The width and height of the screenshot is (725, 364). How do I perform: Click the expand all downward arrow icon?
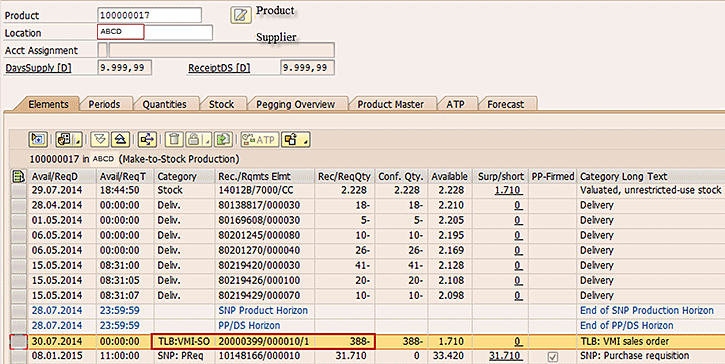point(100,139)
